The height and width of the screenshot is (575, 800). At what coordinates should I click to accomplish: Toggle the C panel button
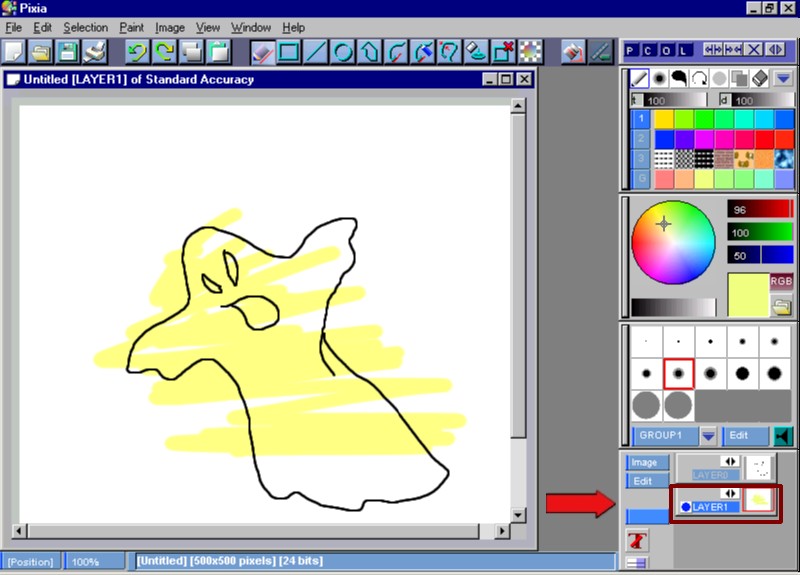(x=649, y=50)
